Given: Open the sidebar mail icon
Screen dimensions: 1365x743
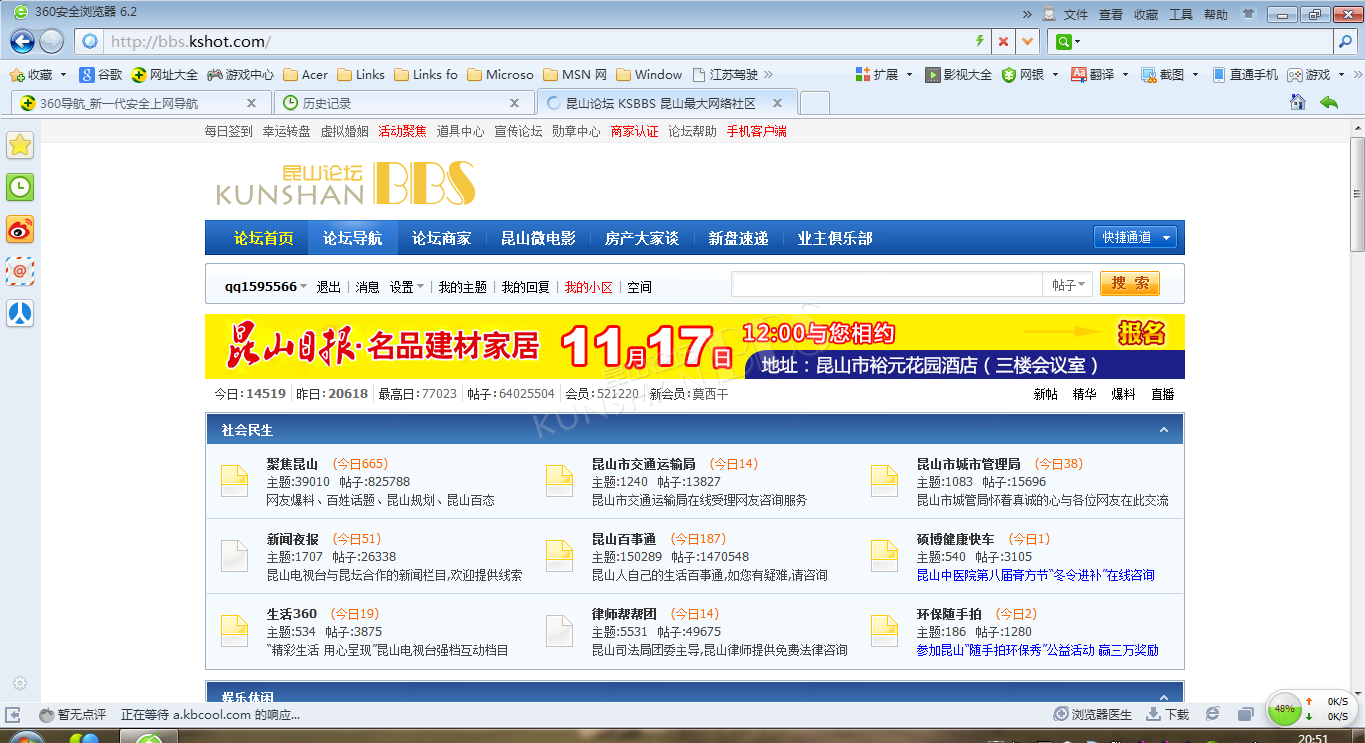Looking at the screenshot, I should tap(20, 271).
